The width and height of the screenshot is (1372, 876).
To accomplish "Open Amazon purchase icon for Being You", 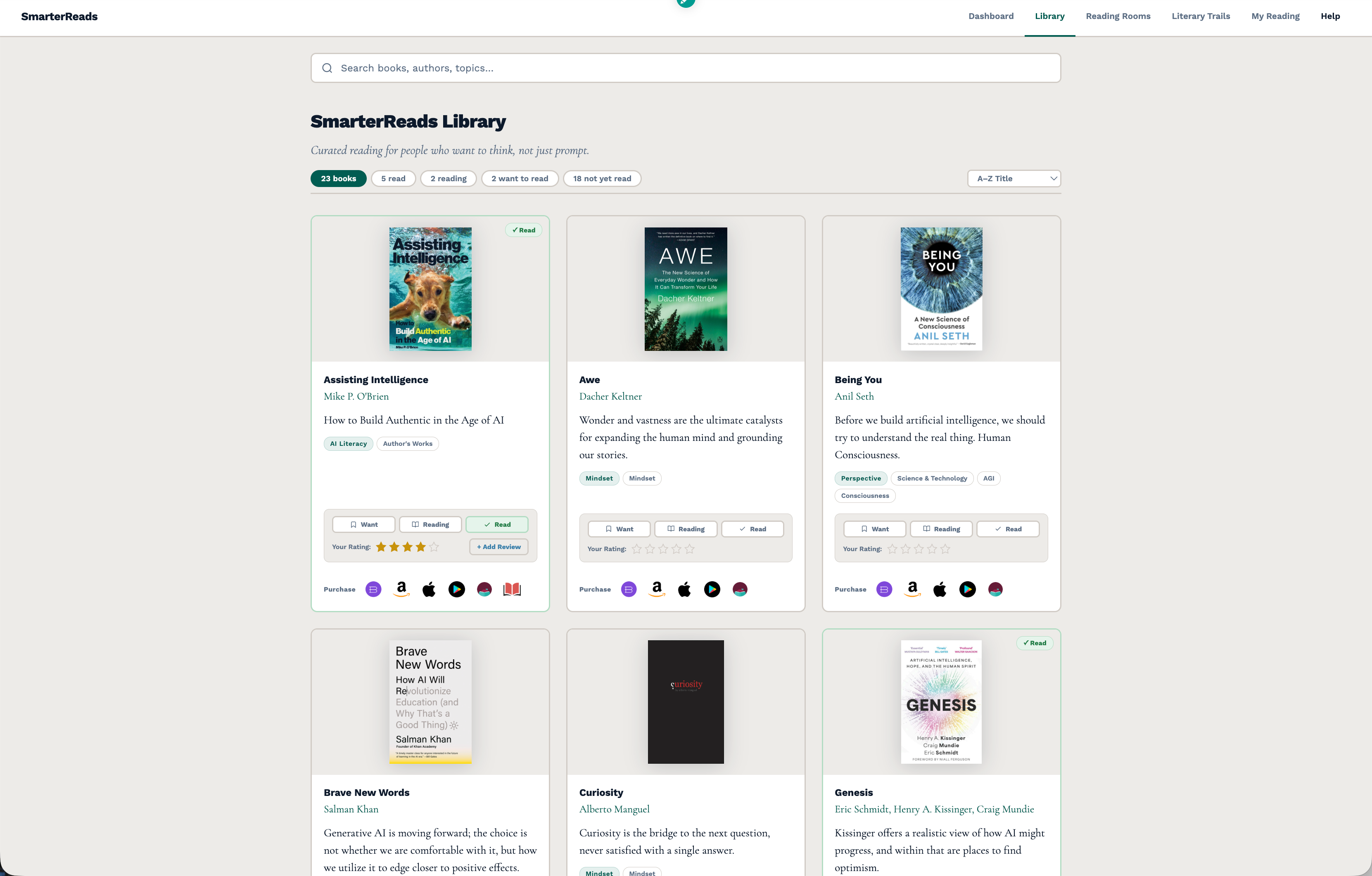I will (x=912, y=589).
